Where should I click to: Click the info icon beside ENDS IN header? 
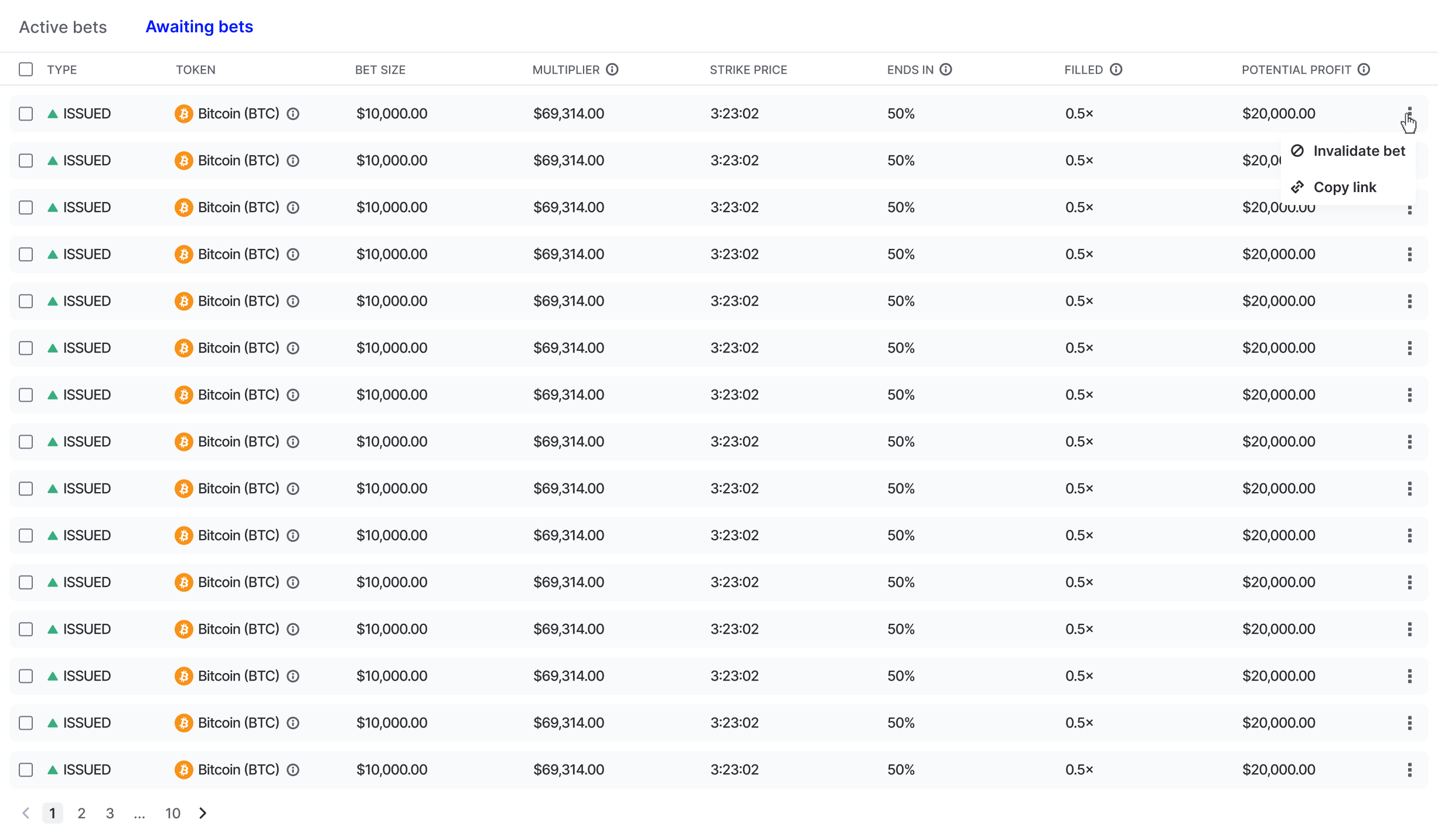tap(946, 70)
